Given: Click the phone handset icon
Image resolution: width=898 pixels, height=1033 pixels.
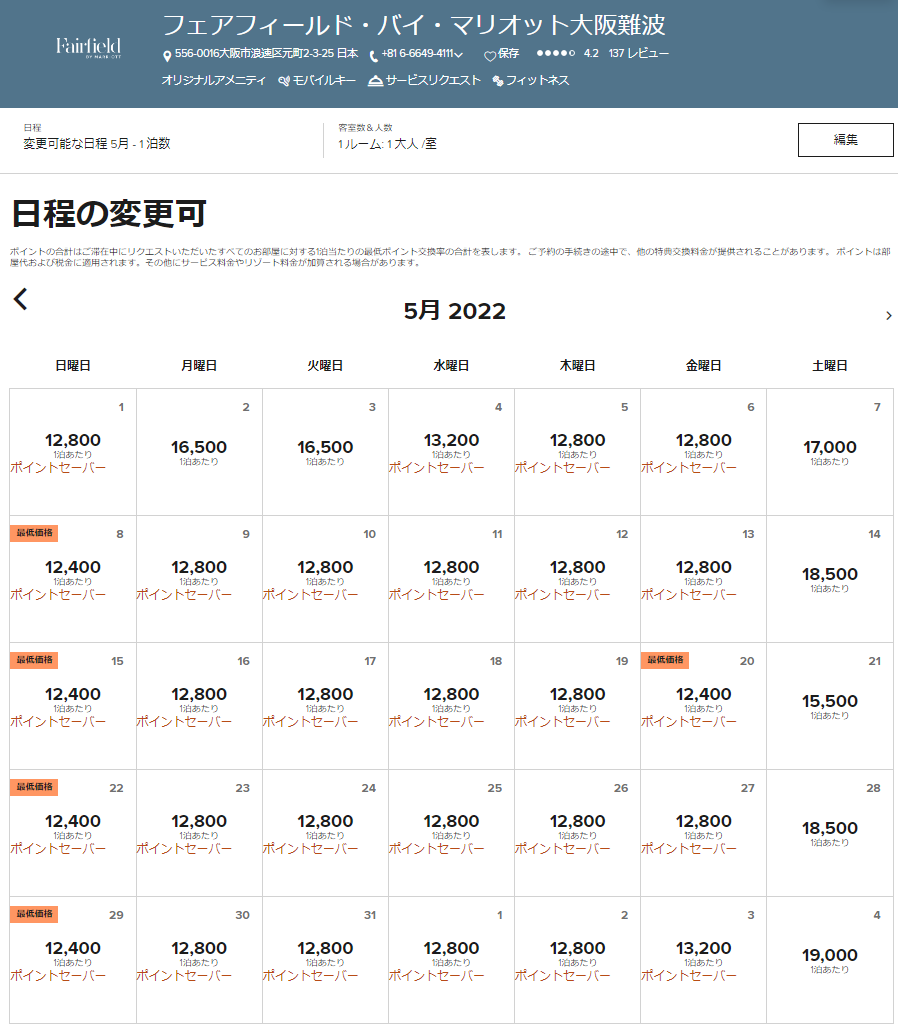Looking at the screenshot, I should (x=373, y=56).
